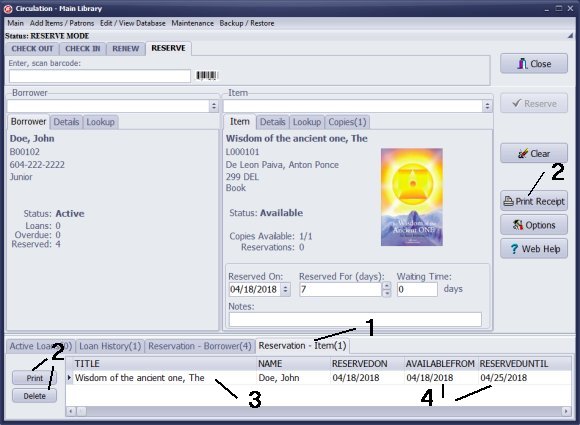Click the Delete button
The height and width of the screenshot is (425, 580).
pos(34,396)
